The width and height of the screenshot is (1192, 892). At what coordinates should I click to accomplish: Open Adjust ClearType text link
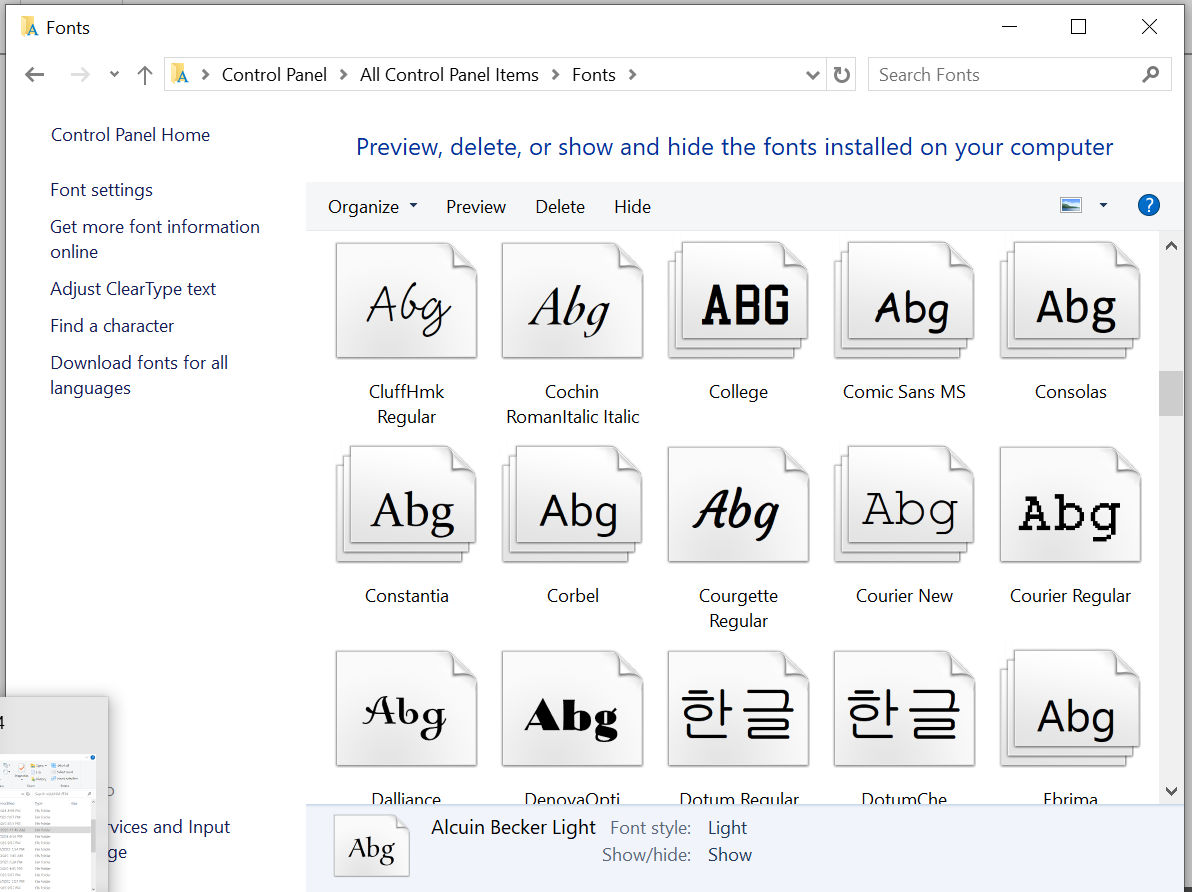tap(133, 289)
